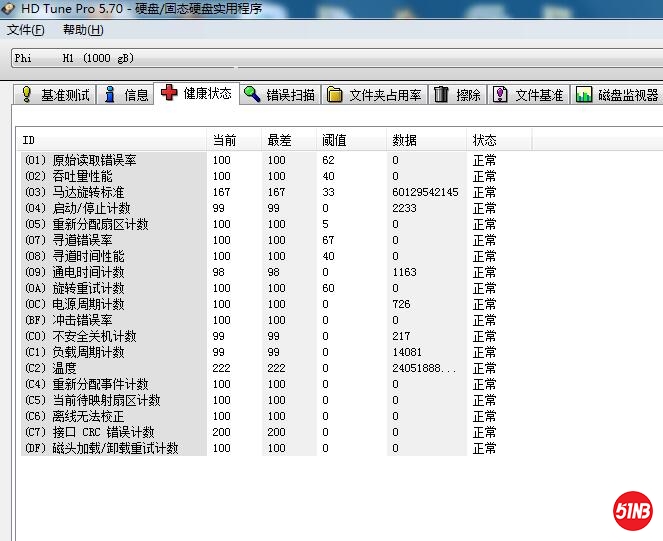
Task: Click the 擦除 trash bin icon
Action: tap(441, 95)
